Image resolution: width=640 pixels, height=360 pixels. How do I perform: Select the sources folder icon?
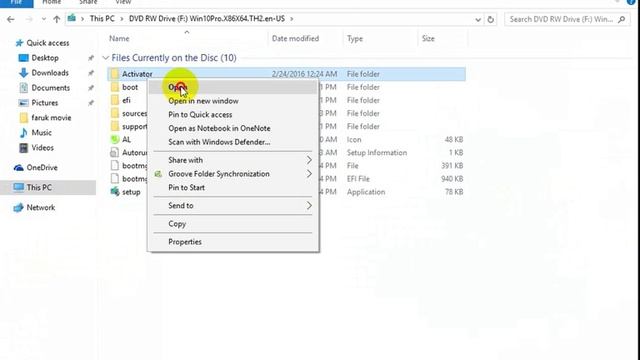115,113
